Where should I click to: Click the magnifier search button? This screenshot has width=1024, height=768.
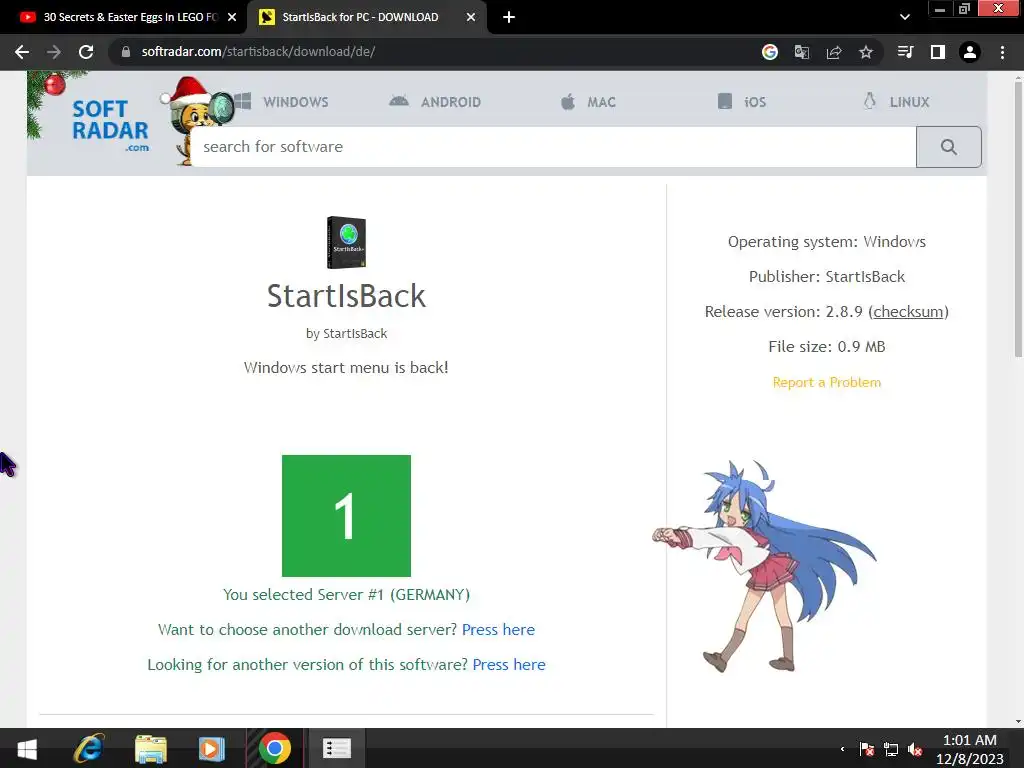coord(948,147)
